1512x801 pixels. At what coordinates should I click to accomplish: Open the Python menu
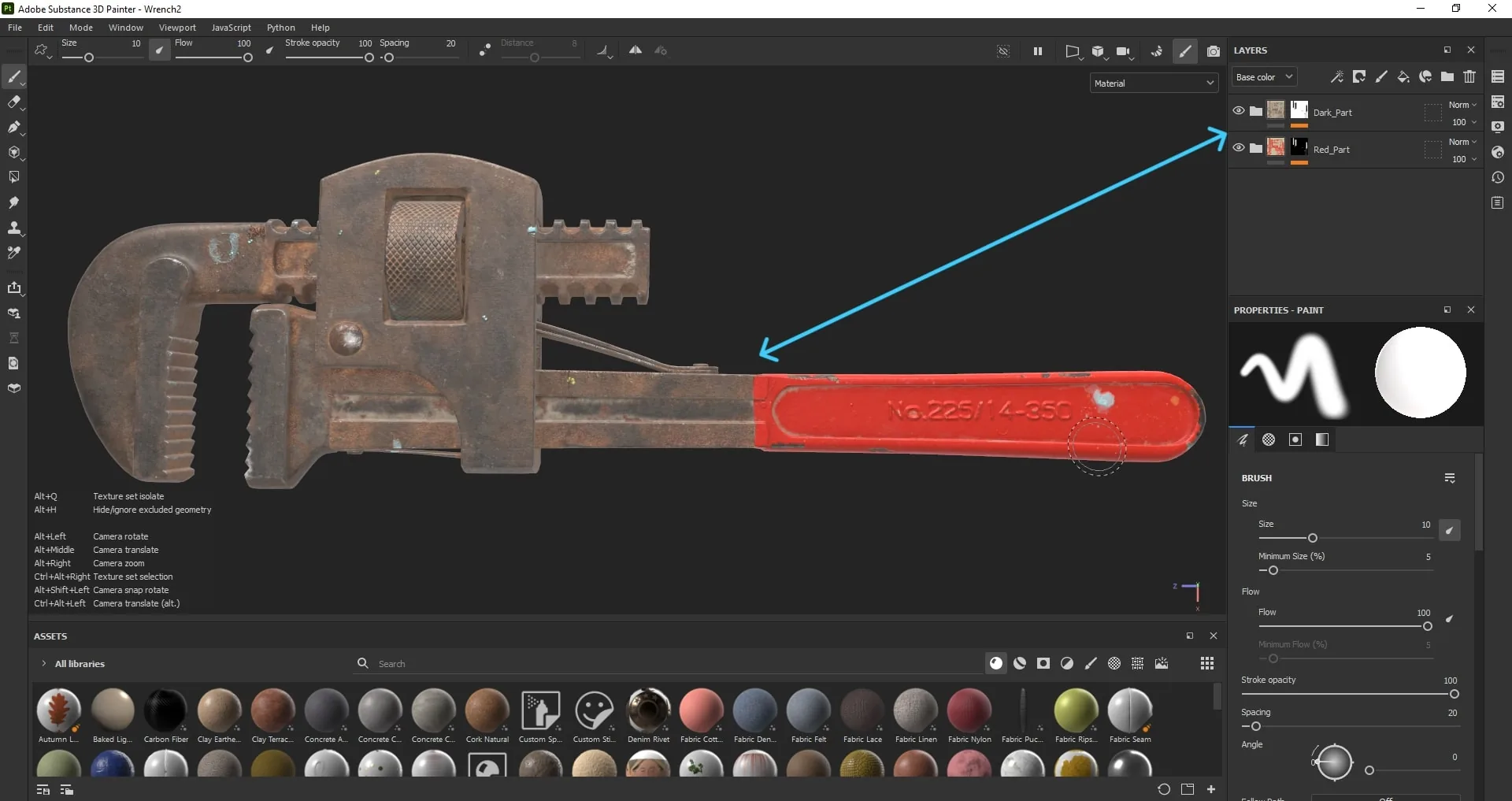(x=280, y=28)
